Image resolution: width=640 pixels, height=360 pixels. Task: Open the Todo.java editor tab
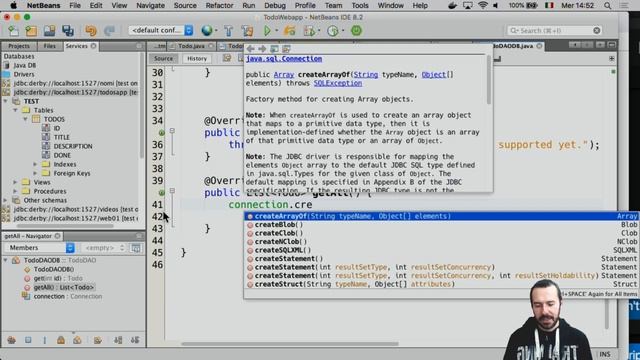191,46
